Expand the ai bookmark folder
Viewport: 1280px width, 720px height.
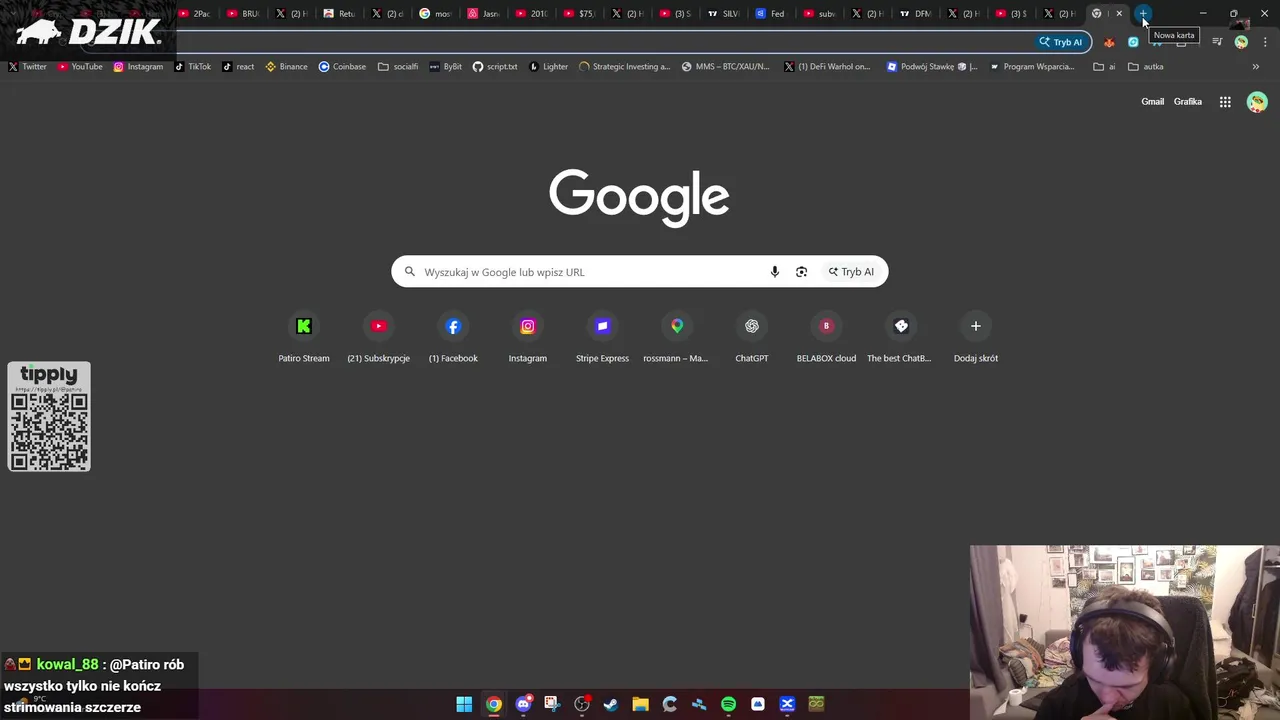click(1105, 67)
